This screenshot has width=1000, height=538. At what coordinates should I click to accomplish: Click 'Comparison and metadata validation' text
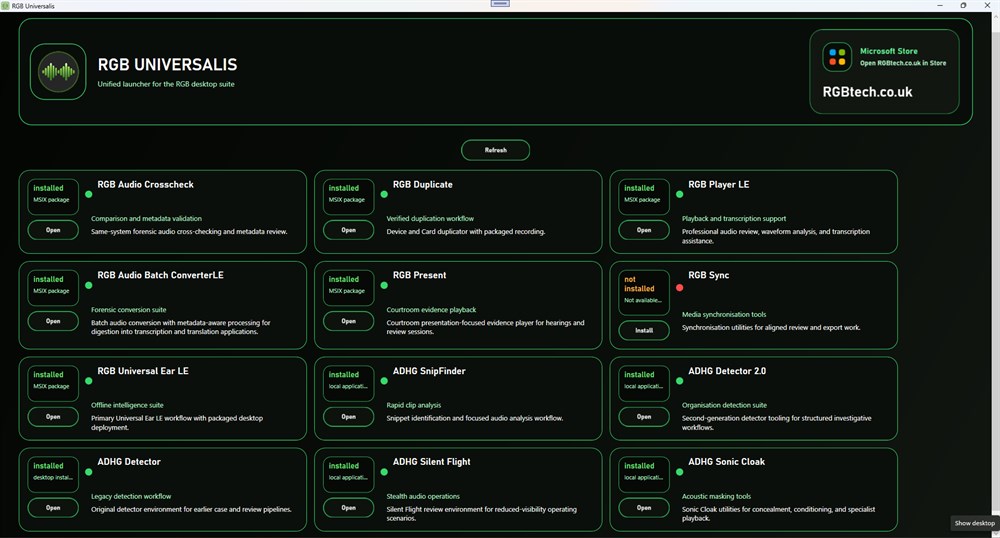tap(146, 219)
